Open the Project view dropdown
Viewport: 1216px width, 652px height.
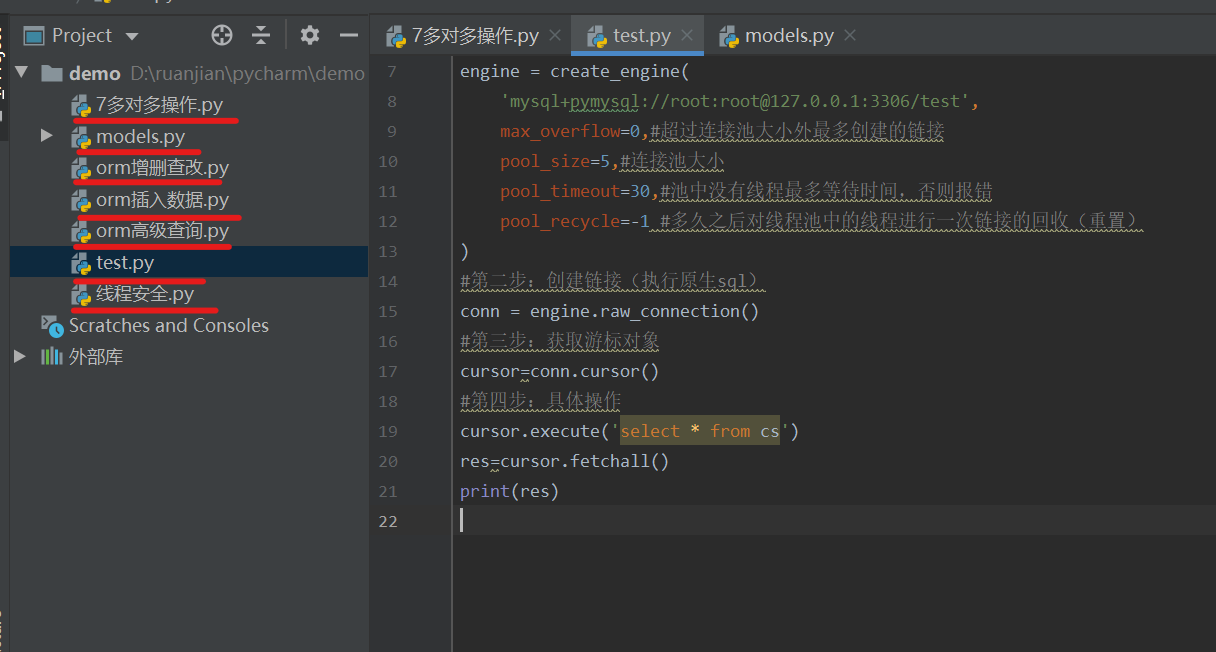click(132, 36)
